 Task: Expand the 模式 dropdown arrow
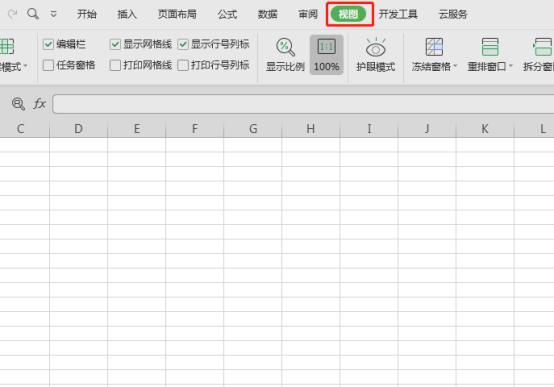tap(25, 66)
